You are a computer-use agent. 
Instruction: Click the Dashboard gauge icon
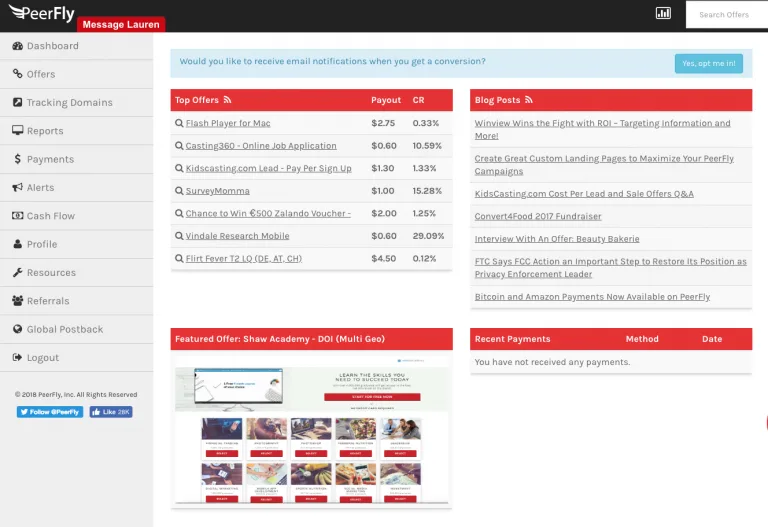18,46
